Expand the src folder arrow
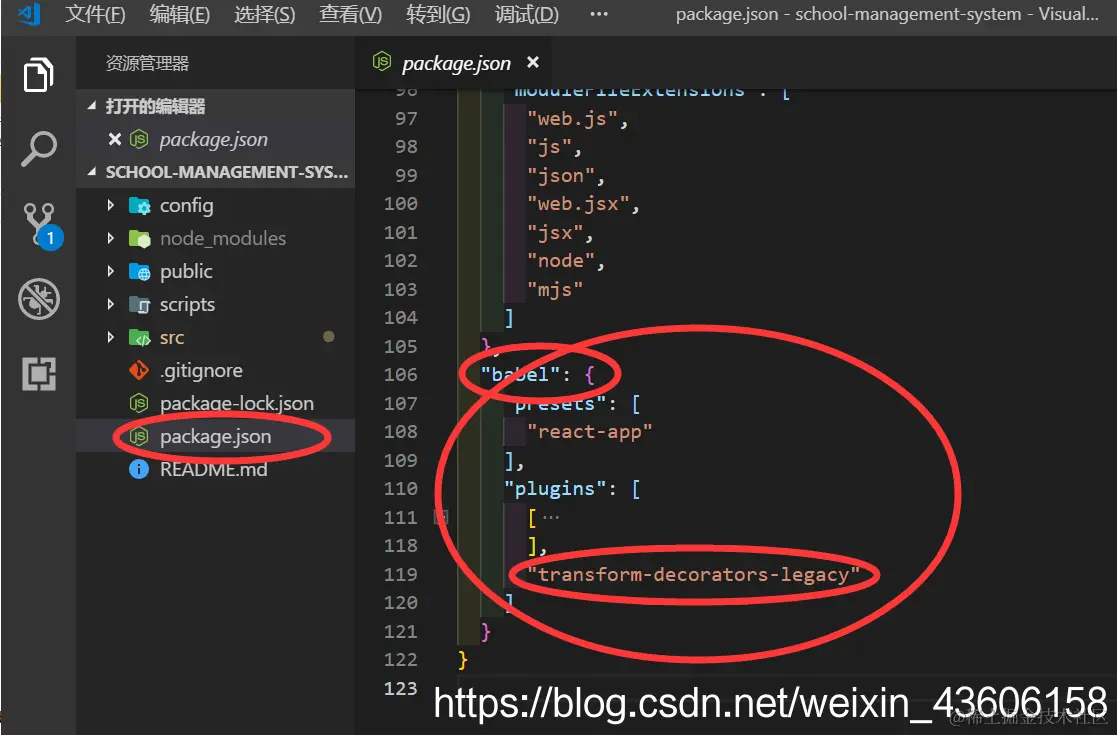1117x735 pixels. point(110,336)
